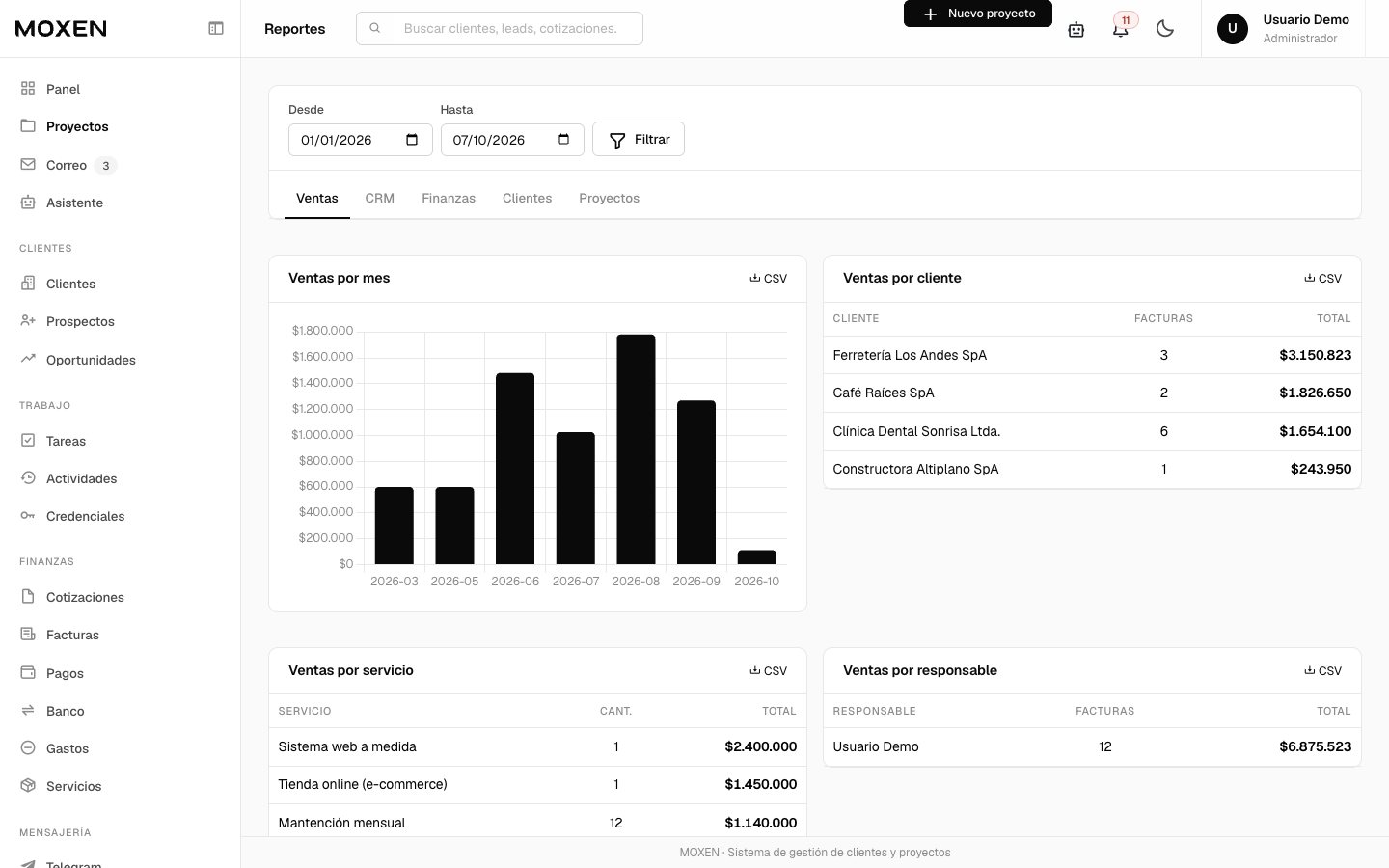Click the Nuevo proyecto button

point(978,14)
